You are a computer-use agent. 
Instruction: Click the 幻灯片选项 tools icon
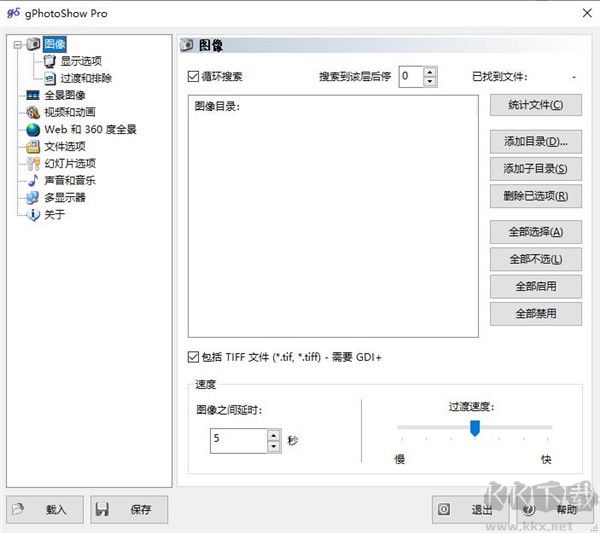[x=33, y=163]
